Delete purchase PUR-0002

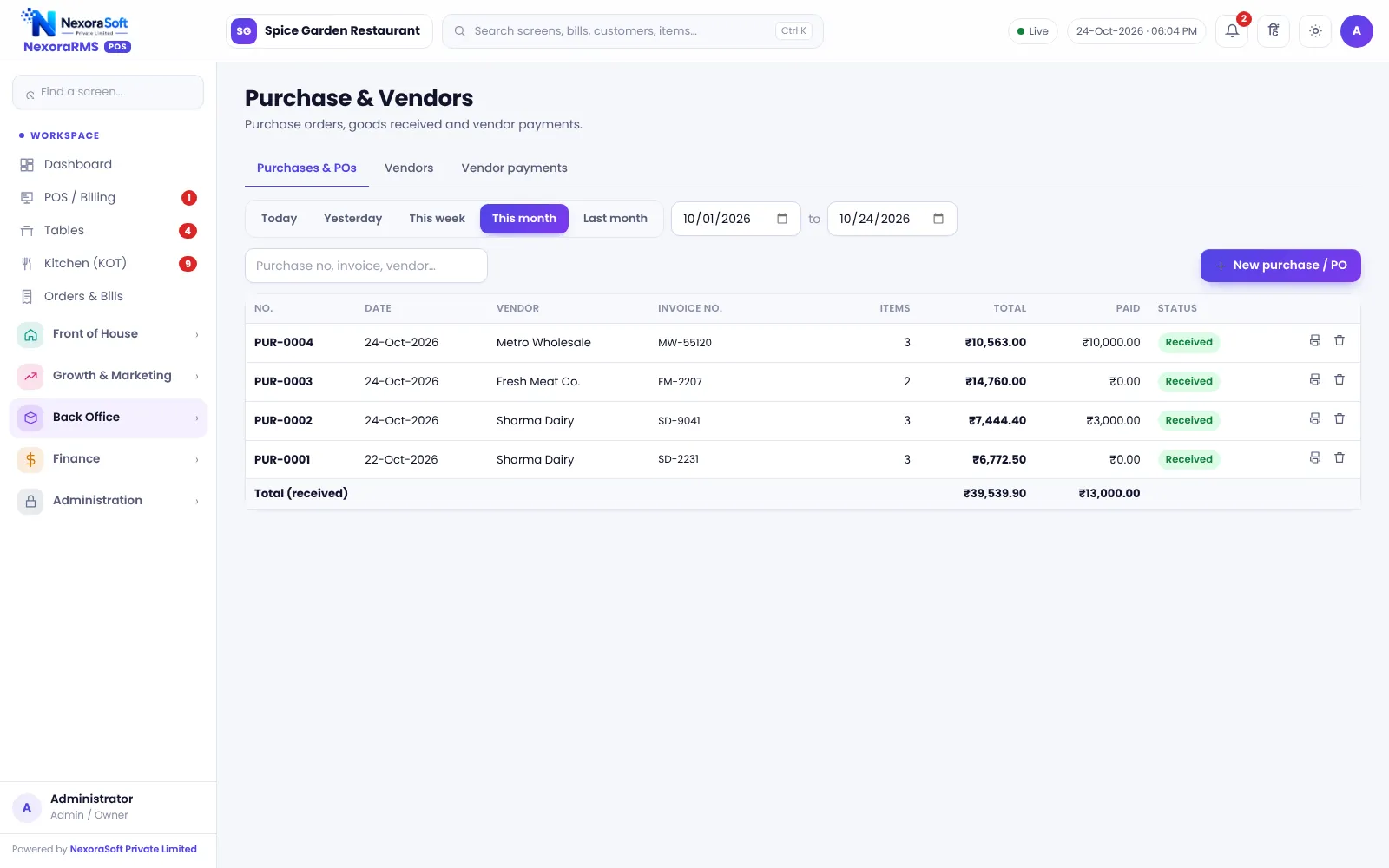coord(1340,419)
